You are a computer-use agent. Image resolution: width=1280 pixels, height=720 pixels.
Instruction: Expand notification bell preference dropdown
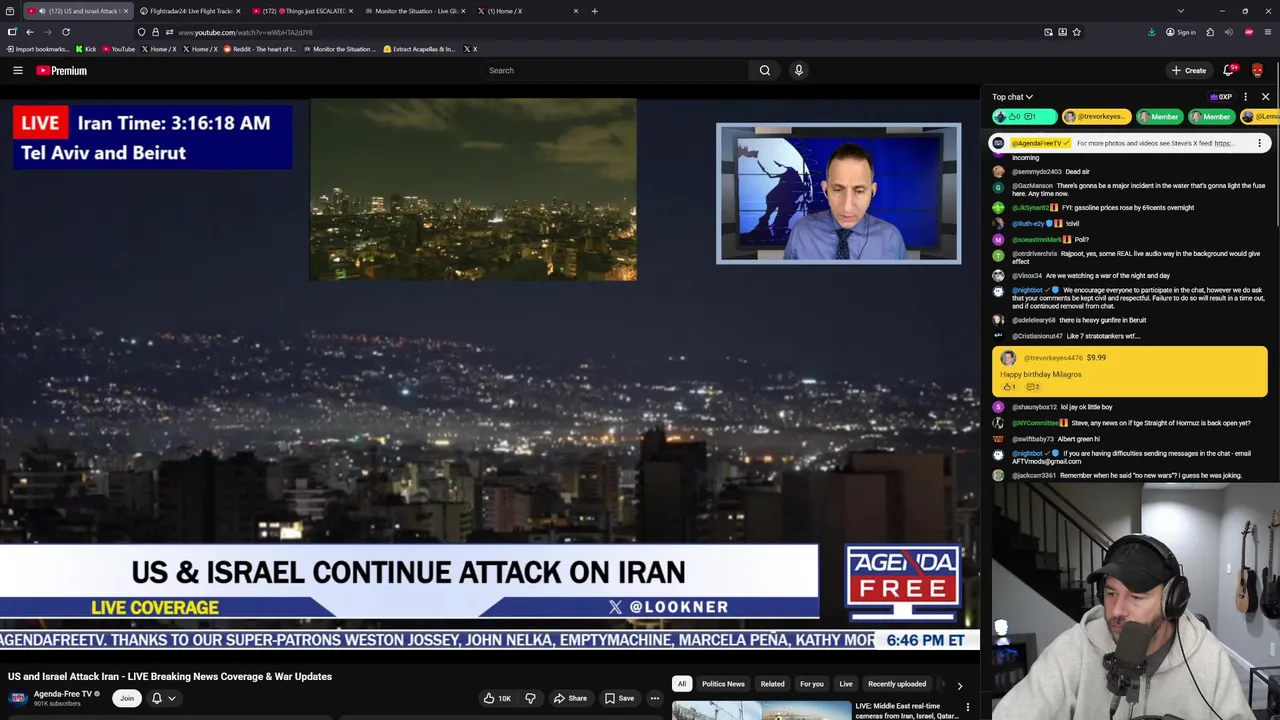171,698
